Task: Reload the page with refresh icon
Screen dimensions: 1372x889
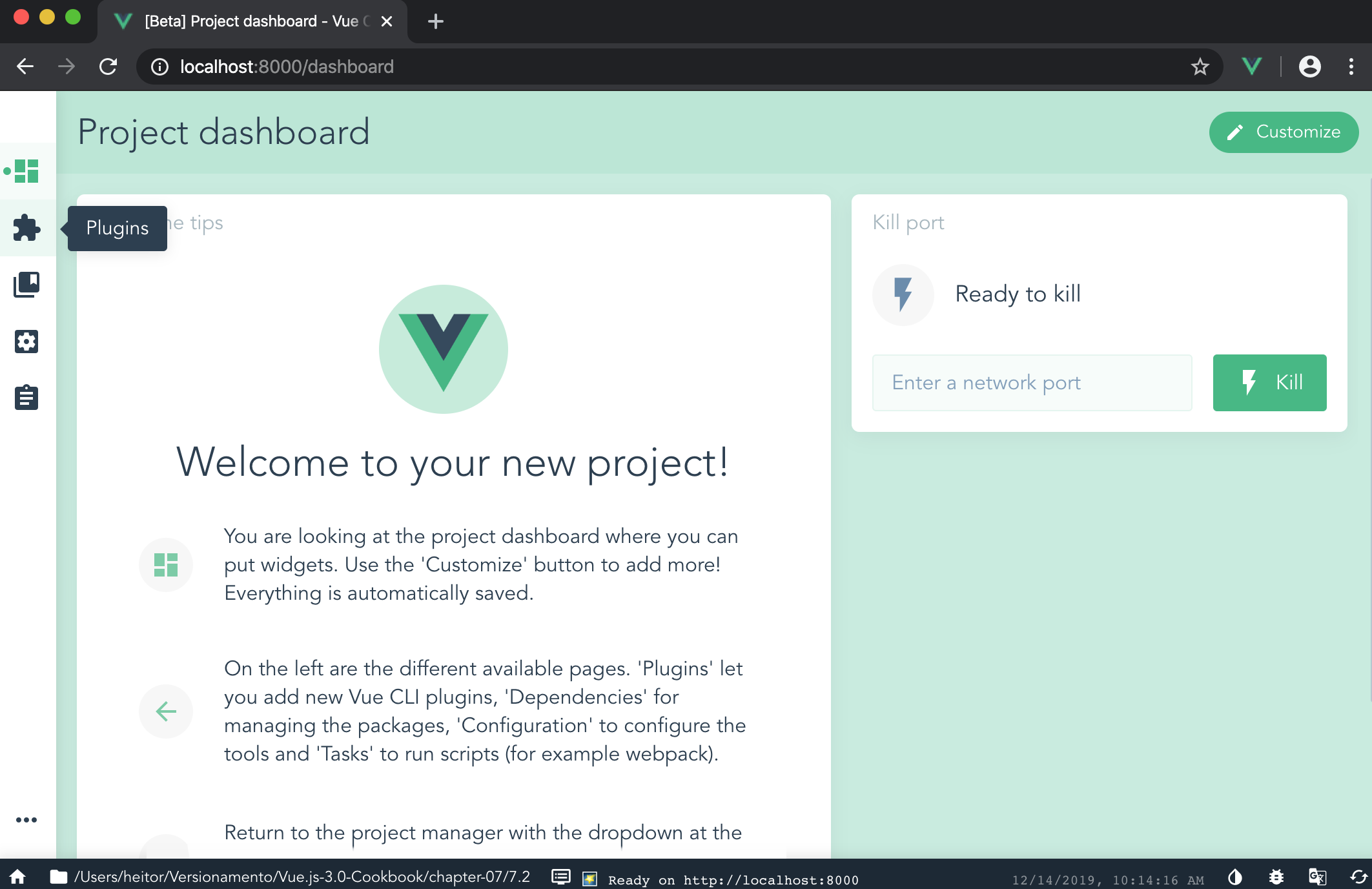Action: point(108,66)
